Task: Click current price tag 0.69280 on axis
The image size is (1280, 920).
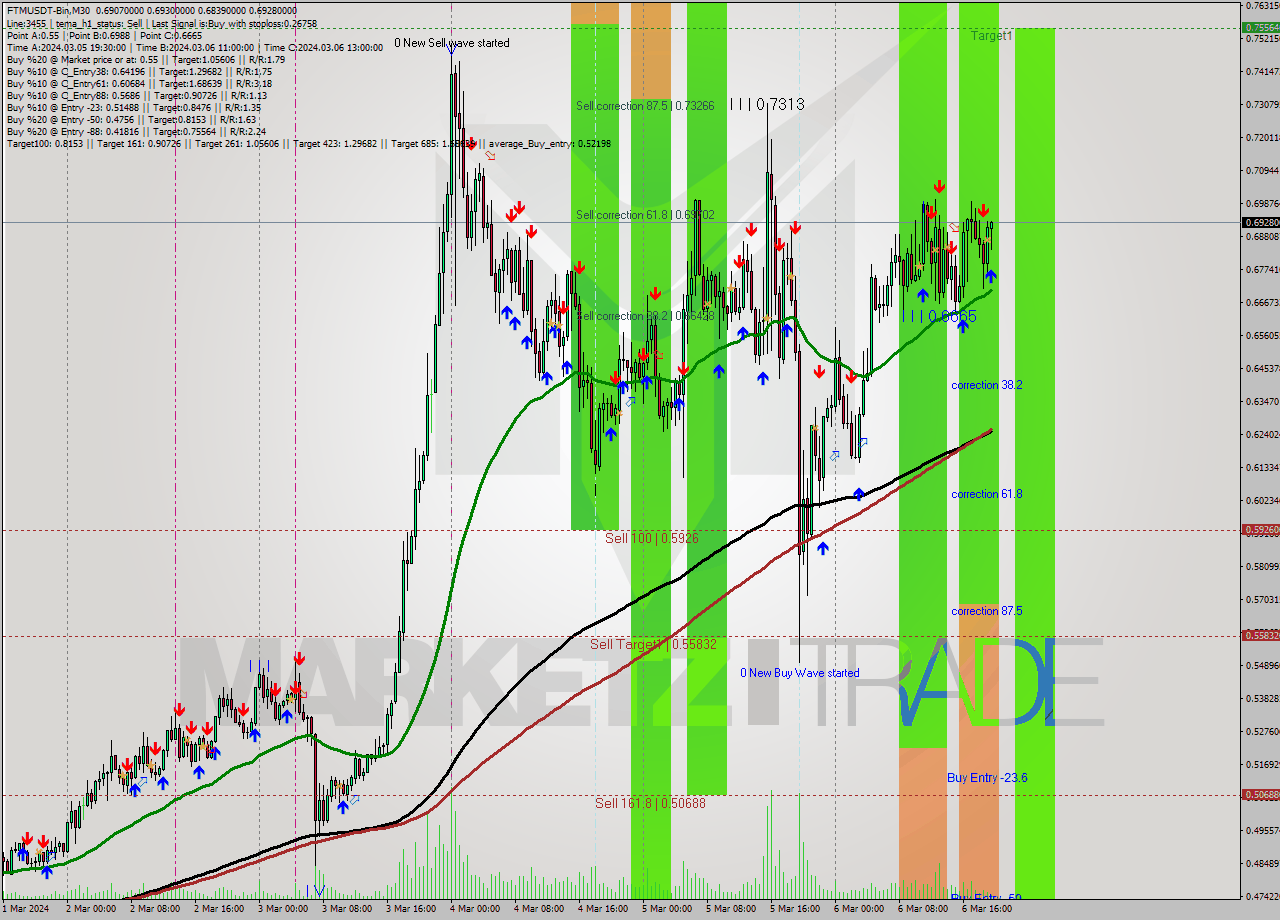Action: tap(1259, 222)
